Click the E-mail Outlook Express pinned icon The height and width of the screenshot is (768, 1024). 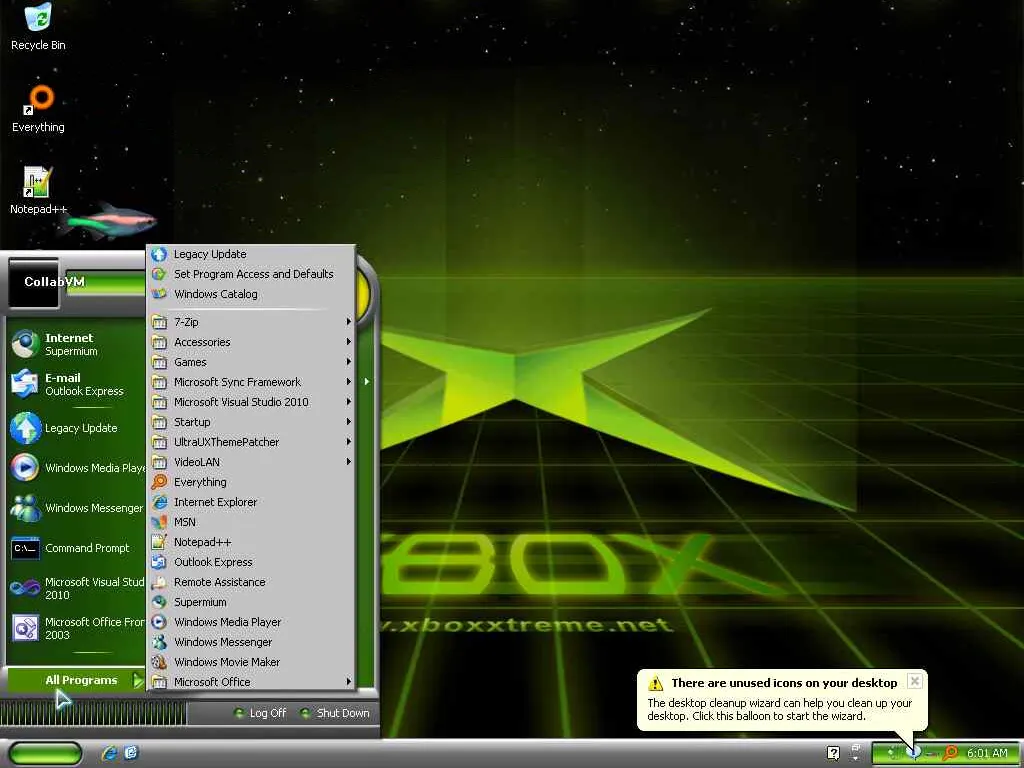25,384
